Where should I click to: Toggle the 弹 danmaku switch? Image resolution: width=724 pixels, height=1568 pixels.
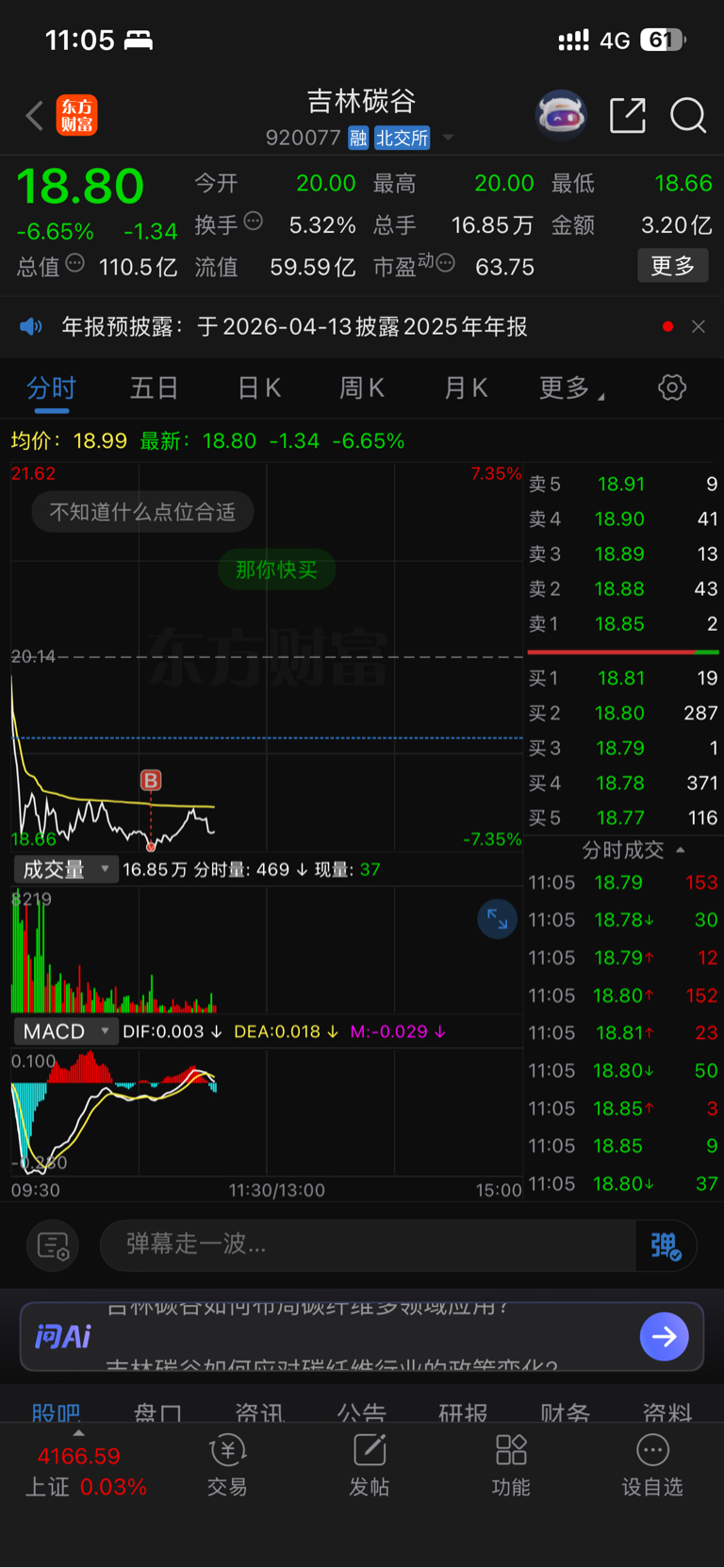[666, 1246]
